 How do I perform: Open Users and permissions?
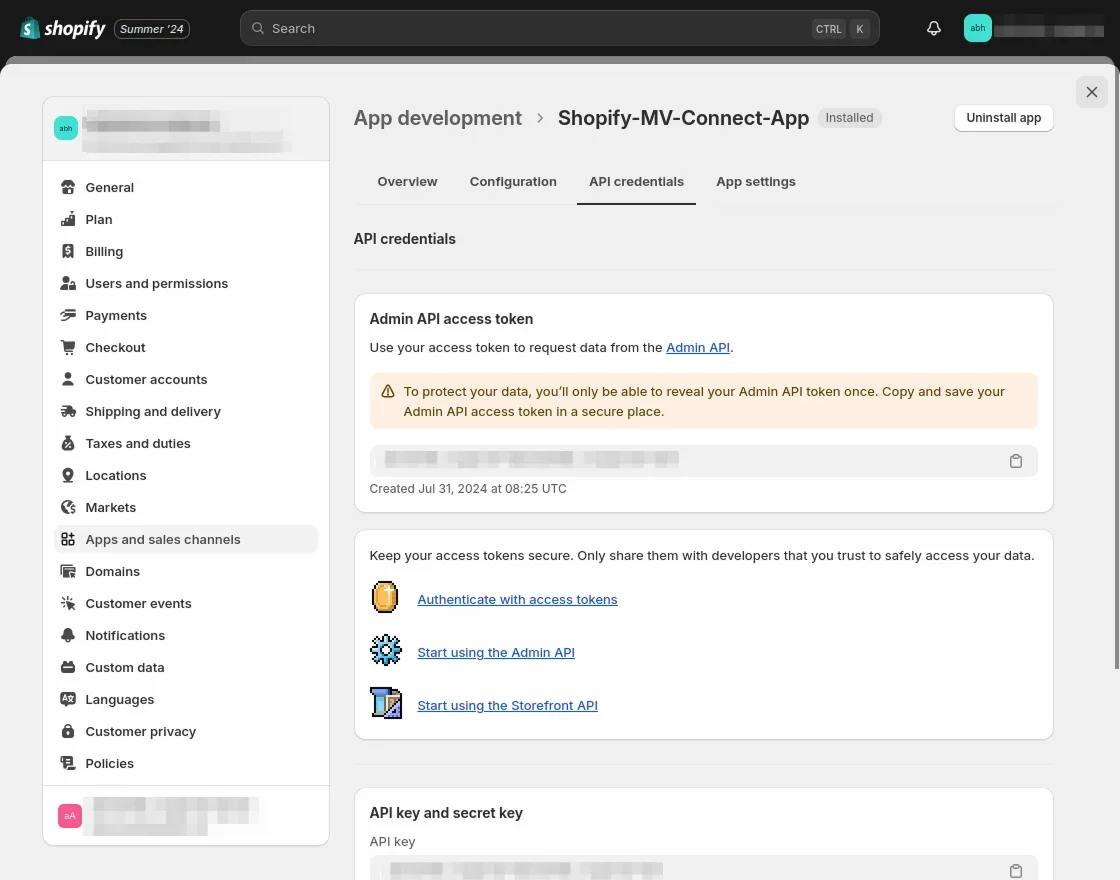[x=157, y=284]
